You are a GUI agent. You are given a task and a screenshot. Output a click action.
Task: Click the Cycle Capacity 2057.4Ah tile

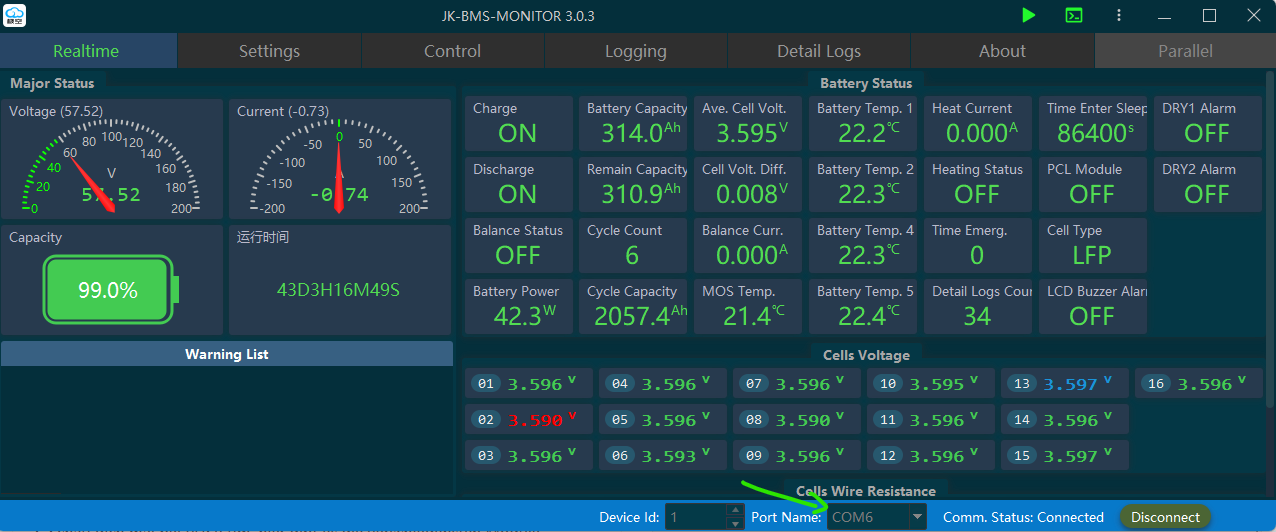[634, 306]
